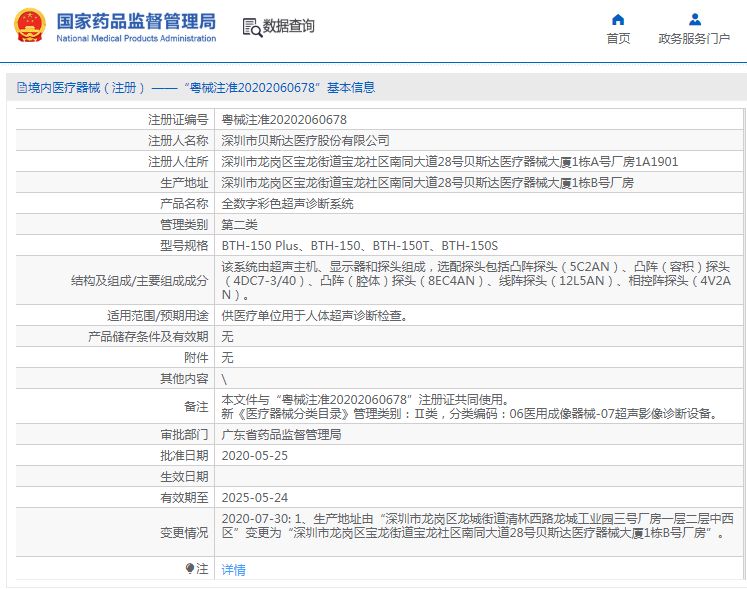The image size is (747, 590).
Task: Click remark line 本文件与 注册证共同使用
Action: [x=366, y=399]
